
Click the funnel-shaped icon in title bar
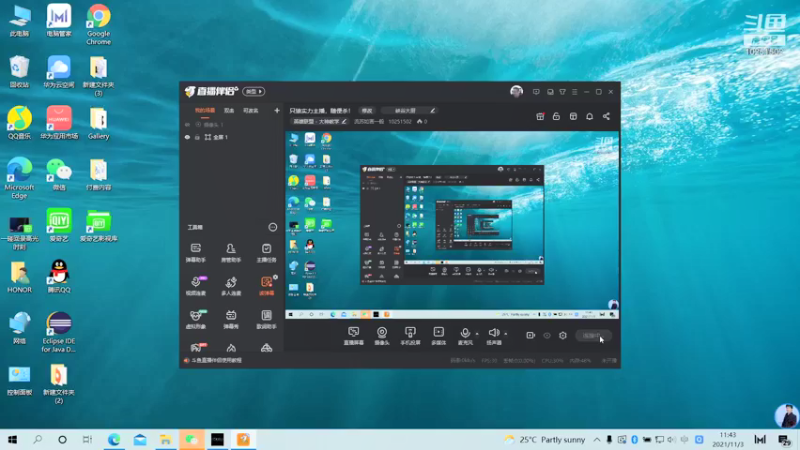coord(562,92)
